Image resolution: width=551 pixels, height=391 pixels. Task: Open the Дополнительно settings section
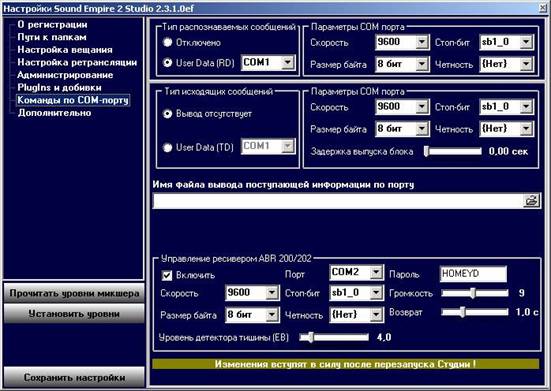point(54,113)
